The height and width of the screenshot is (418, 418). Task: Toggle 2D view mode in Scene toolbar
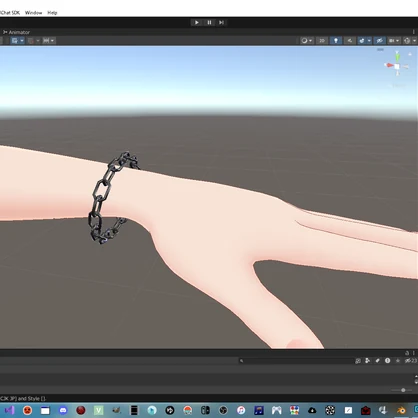[322, 41]
